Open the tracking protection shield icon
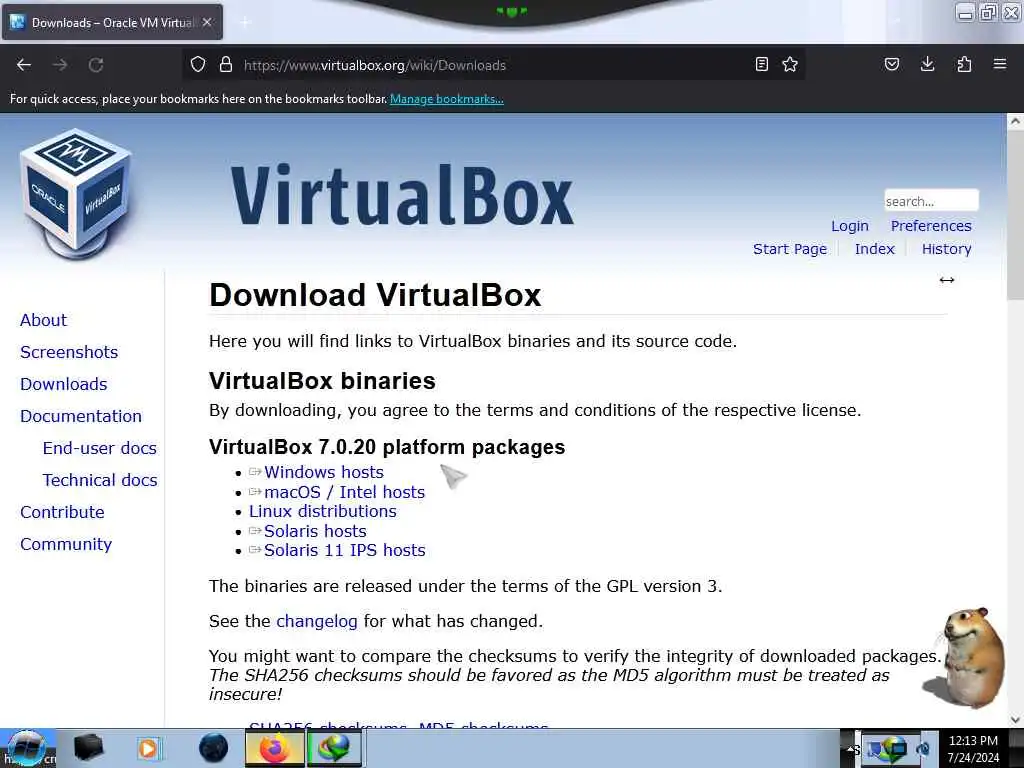1024x768 pixels. click(198, 64)
